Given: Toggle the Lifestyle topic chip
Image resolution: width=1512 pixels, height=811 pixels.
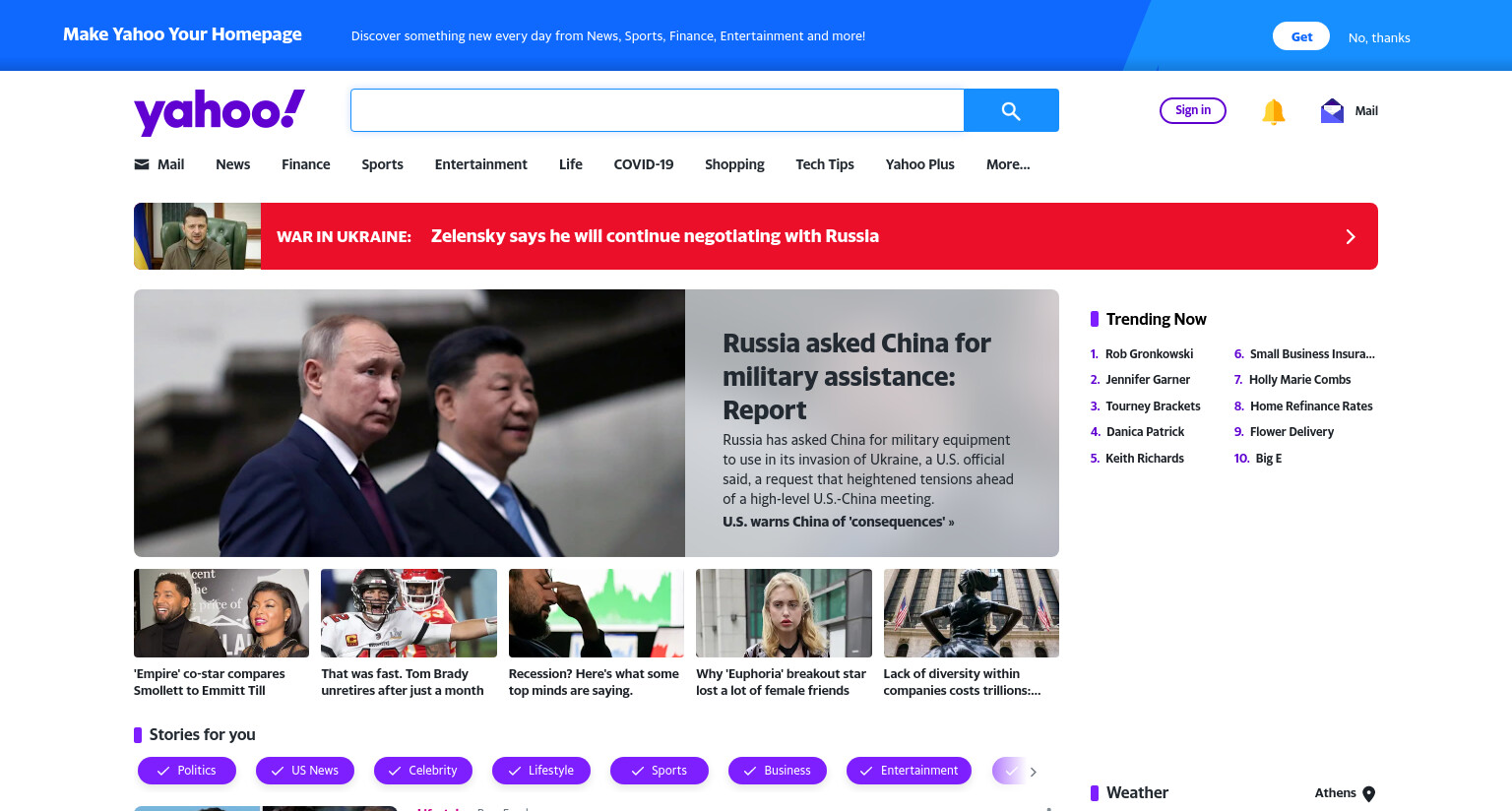Looking at the screenshot, I should pos(541,771).
